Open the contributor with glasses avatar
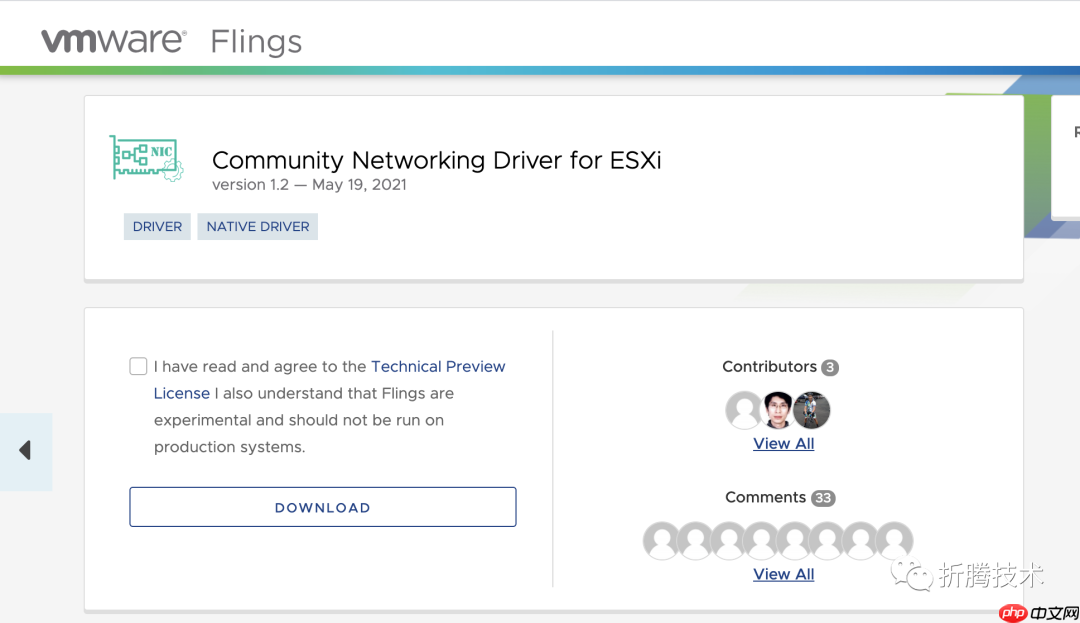Image resolution: width=1080 pixels, height=623 pixels. [778, 410]
